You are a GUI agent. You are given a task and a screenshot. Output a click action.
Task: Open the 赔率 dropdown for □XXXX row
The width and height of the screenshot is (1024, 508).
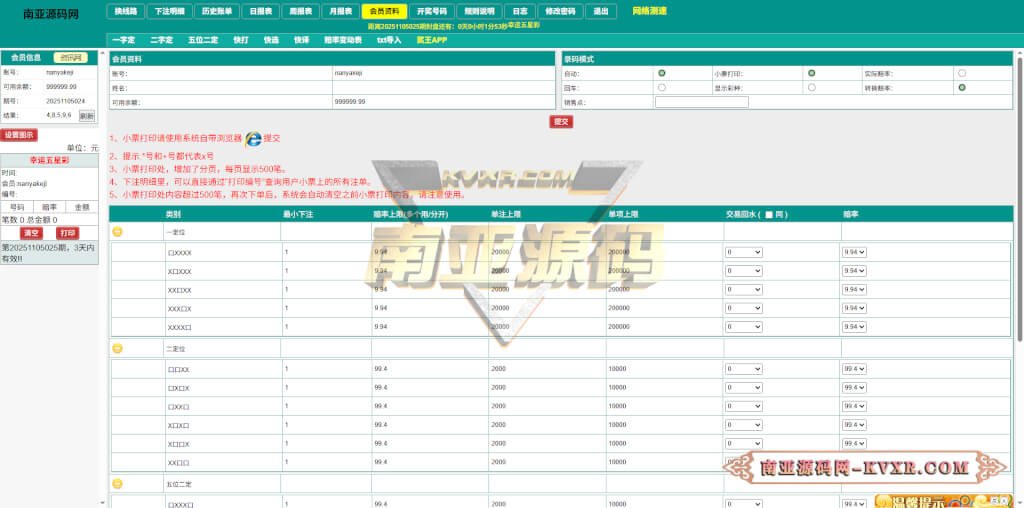[854, 253]
